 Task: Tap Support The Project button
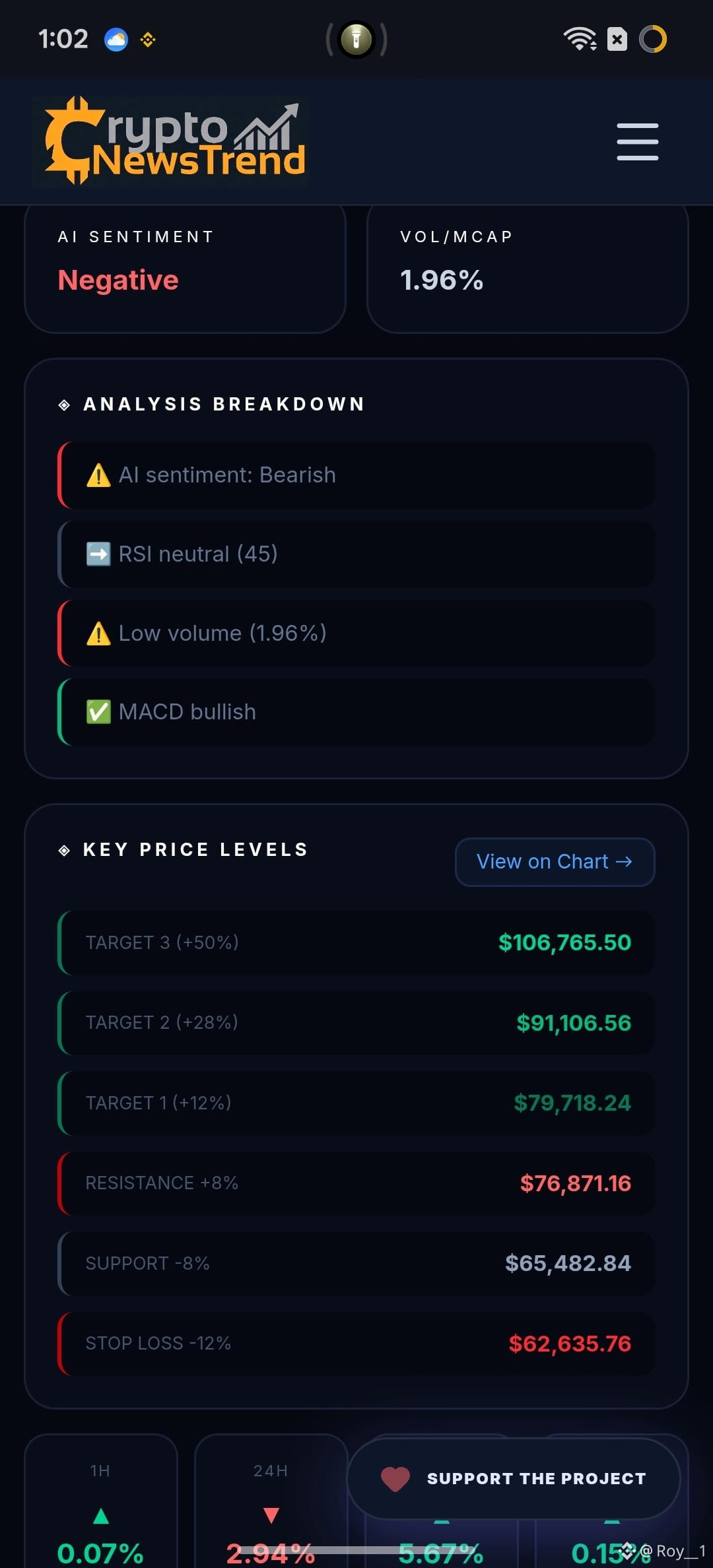[514, 1479]
